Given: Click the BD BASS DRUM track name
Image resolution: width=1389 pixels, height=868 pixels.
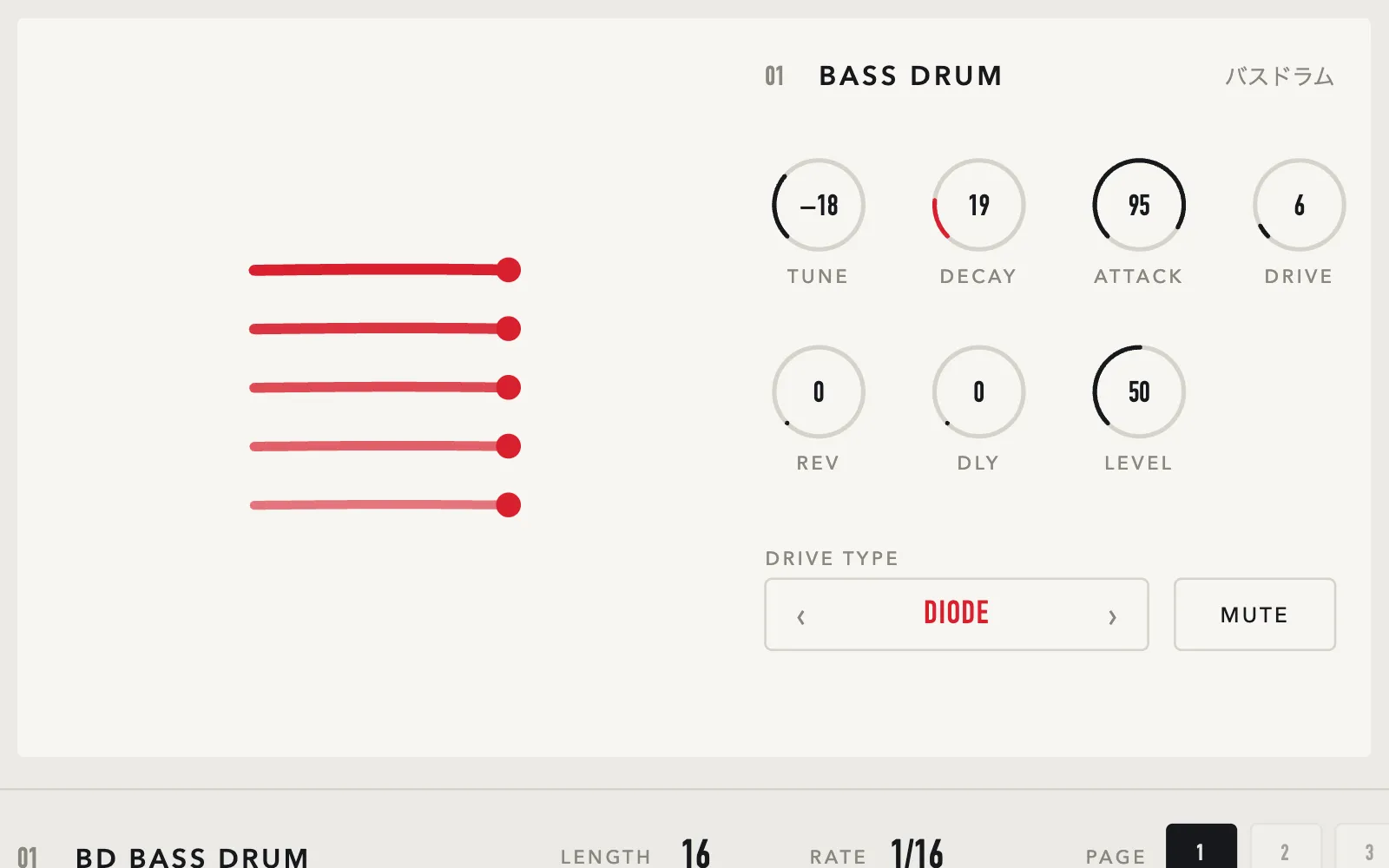Looking at the screenshot, I should [x=192, y=857].
